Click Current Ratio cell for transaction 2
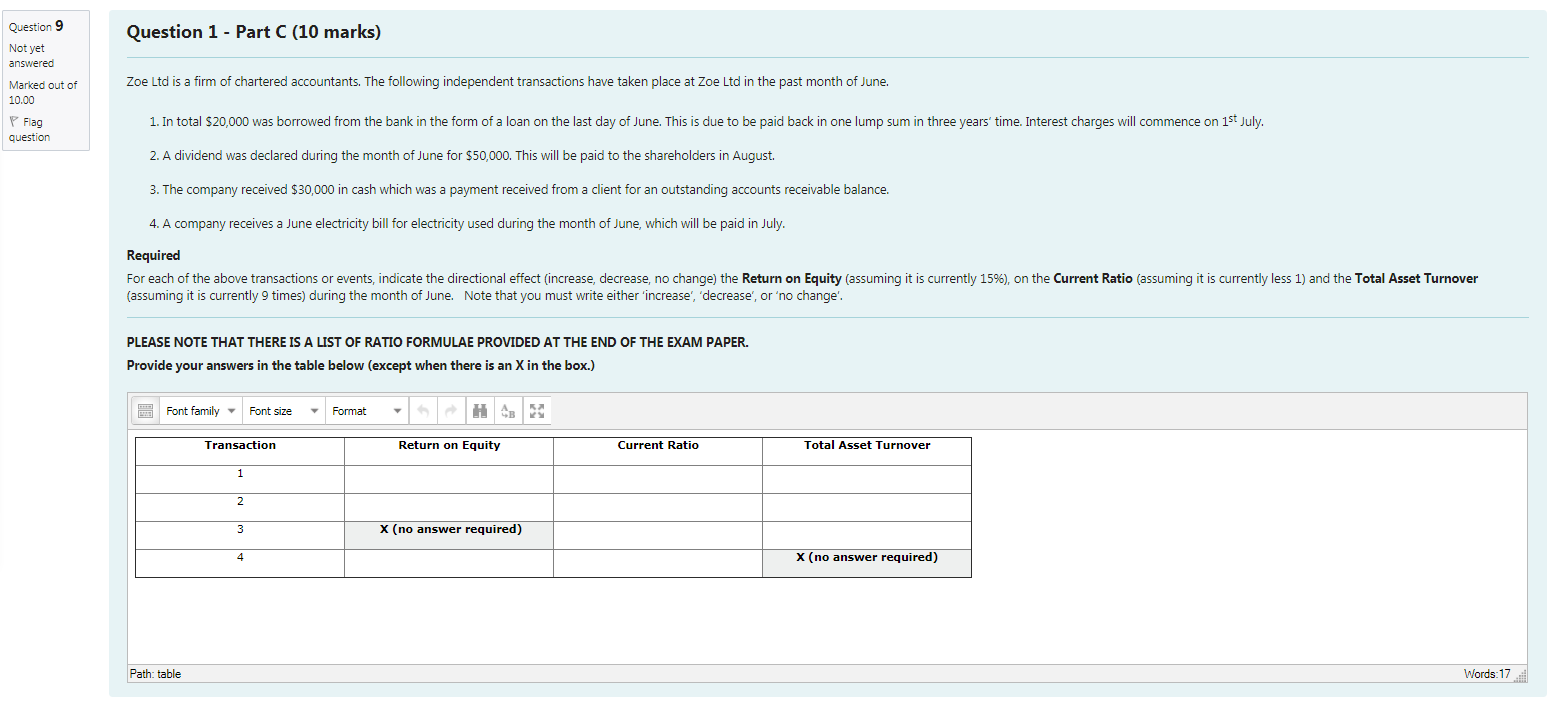 click(658, 508)
